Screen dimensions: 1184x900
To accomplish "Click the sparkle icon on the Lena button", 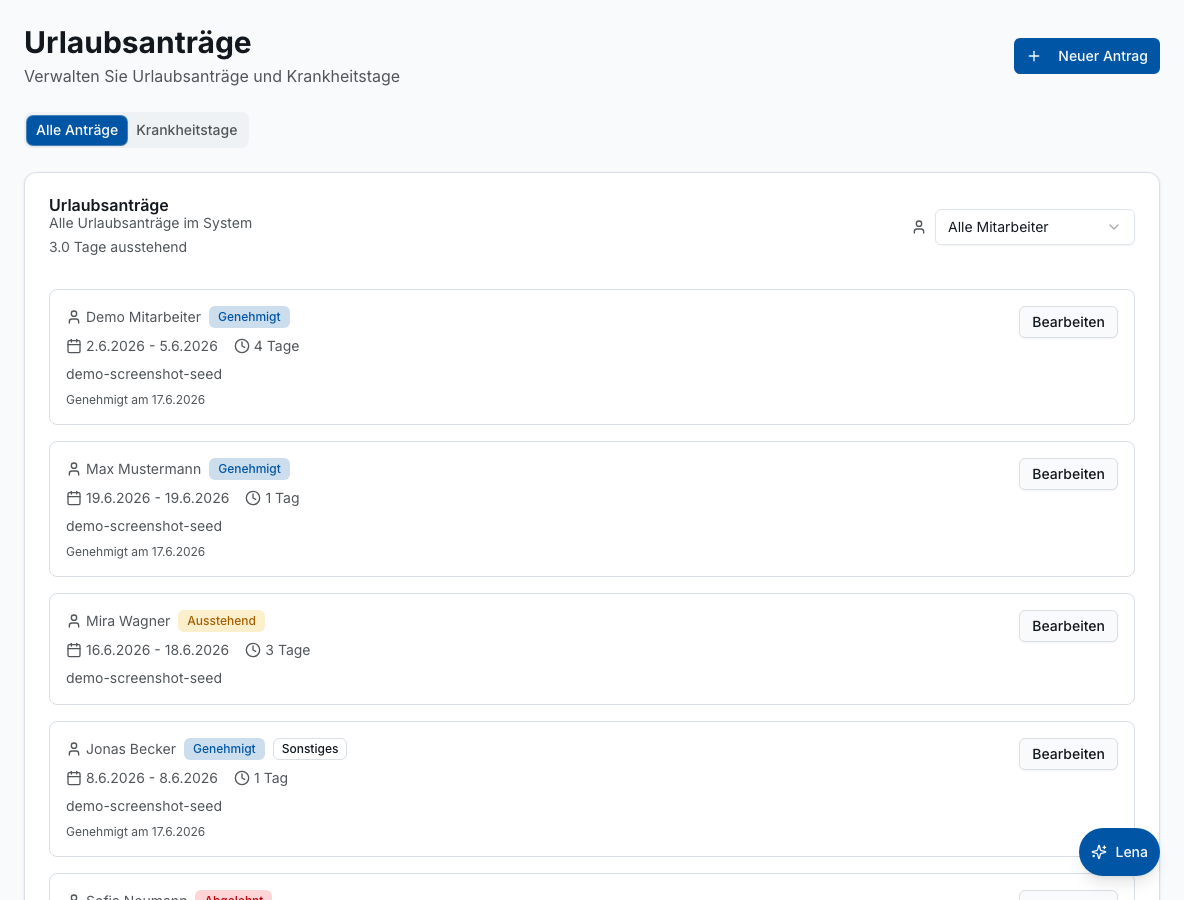I will 1099,852.
